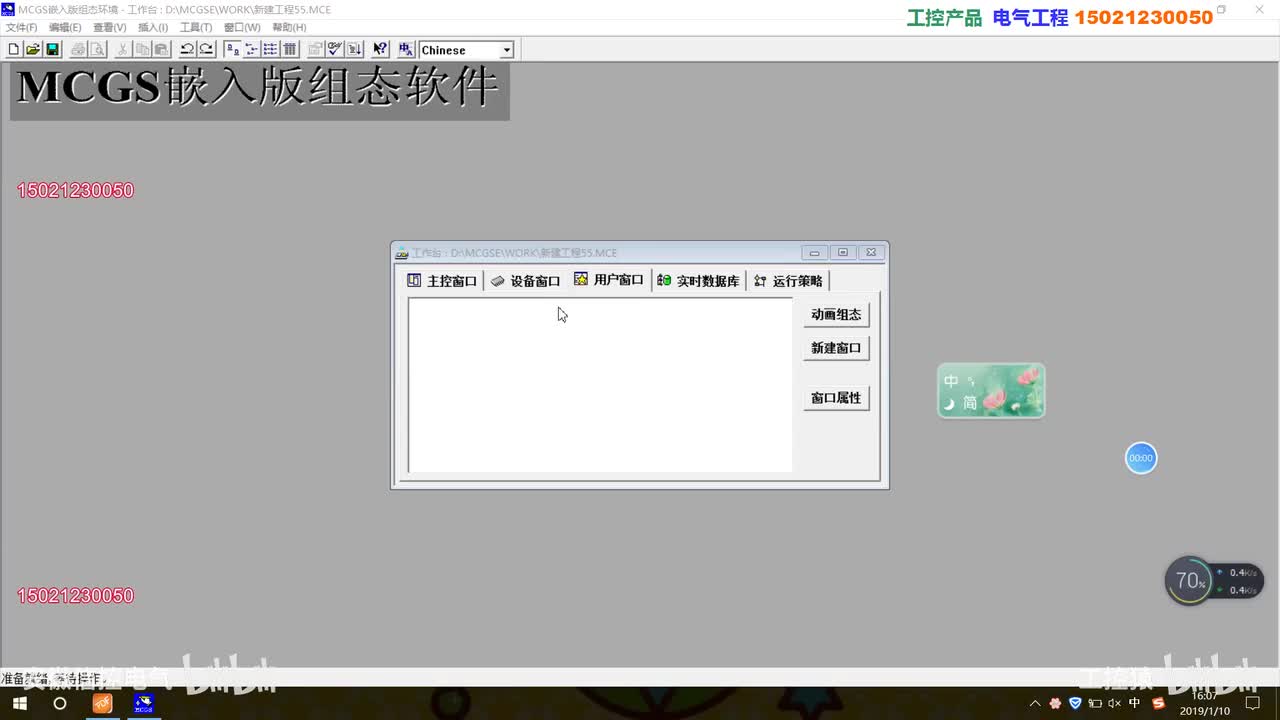1280x720 pixels.
Task: Open the MCGS taskbar application icon
Action: (144, 704)
